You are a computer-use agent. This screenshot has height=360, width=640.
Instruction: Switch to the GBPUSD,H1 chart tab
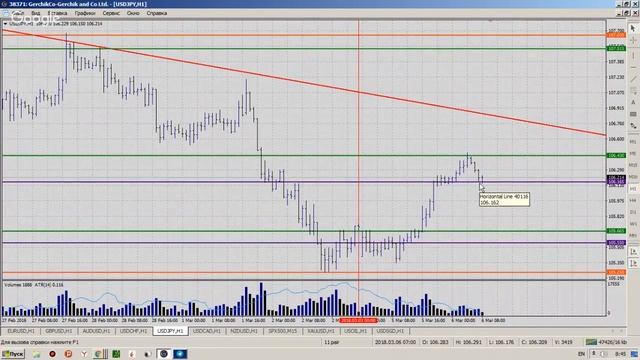point(58,331)
